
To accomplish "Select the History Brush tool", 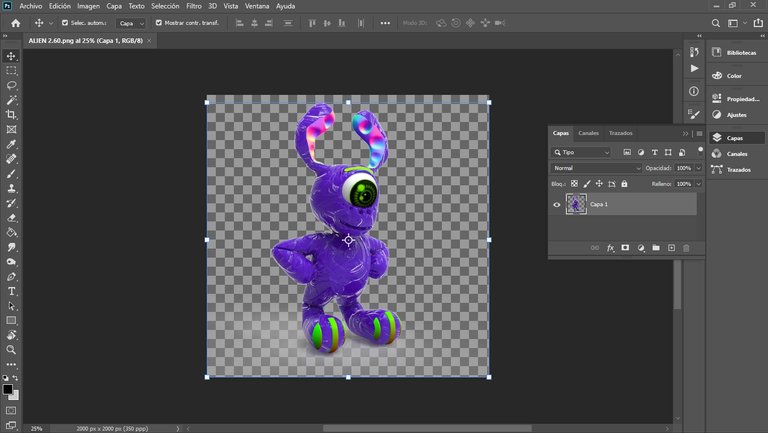I will point(11,203).
